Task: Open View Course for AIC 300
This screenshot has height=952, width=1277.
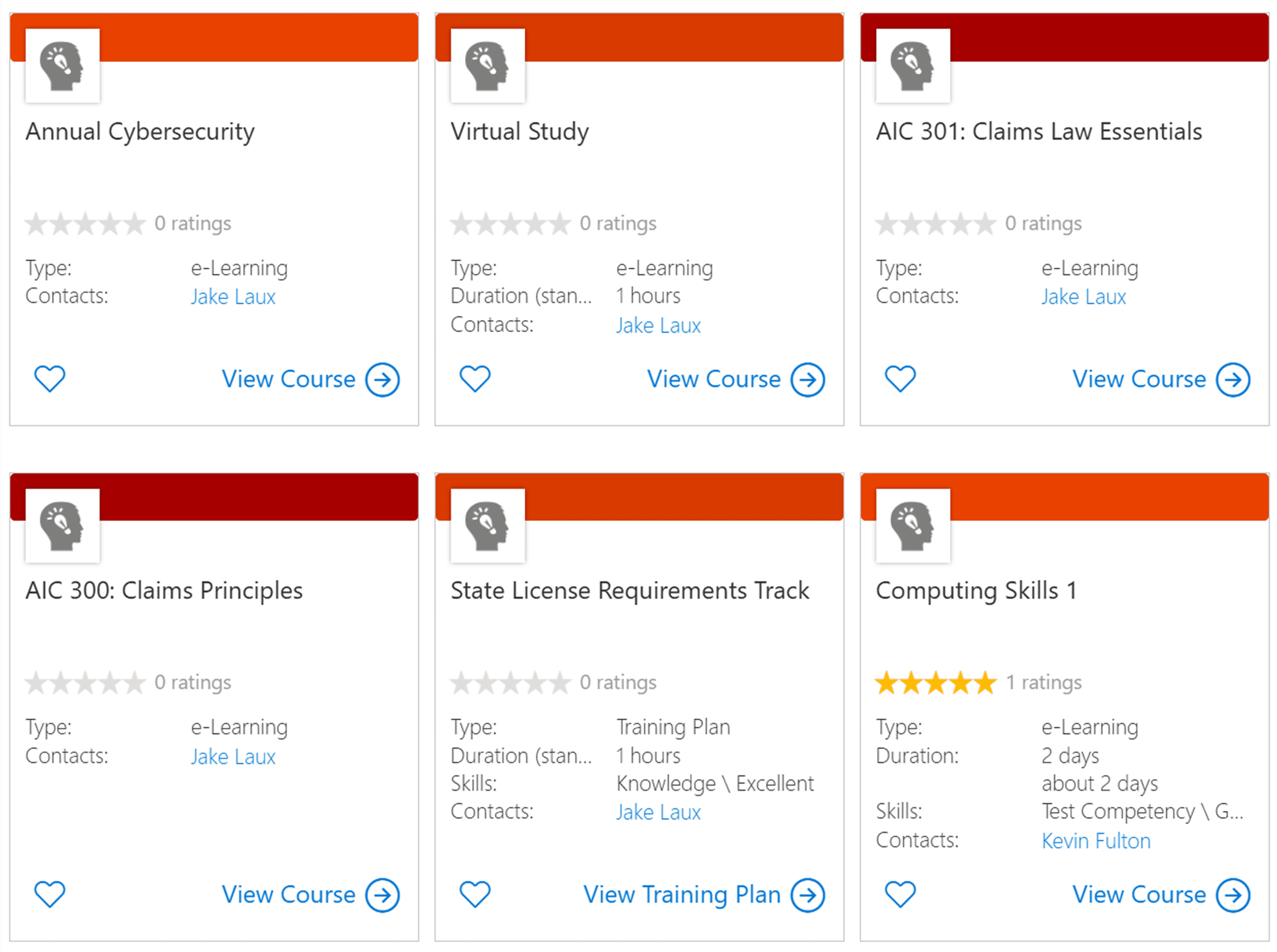Action: pyautogui.click(x=288, y=895)
